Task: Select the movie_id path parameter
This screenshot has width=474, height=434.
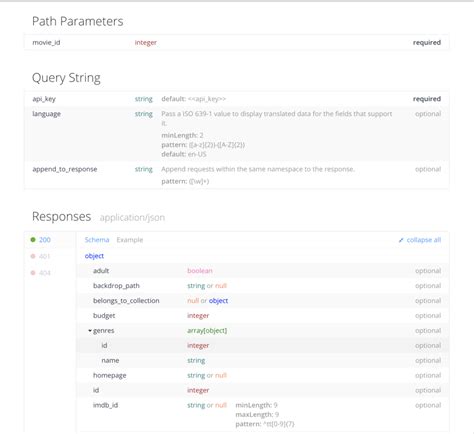Action: coord(46,42)
